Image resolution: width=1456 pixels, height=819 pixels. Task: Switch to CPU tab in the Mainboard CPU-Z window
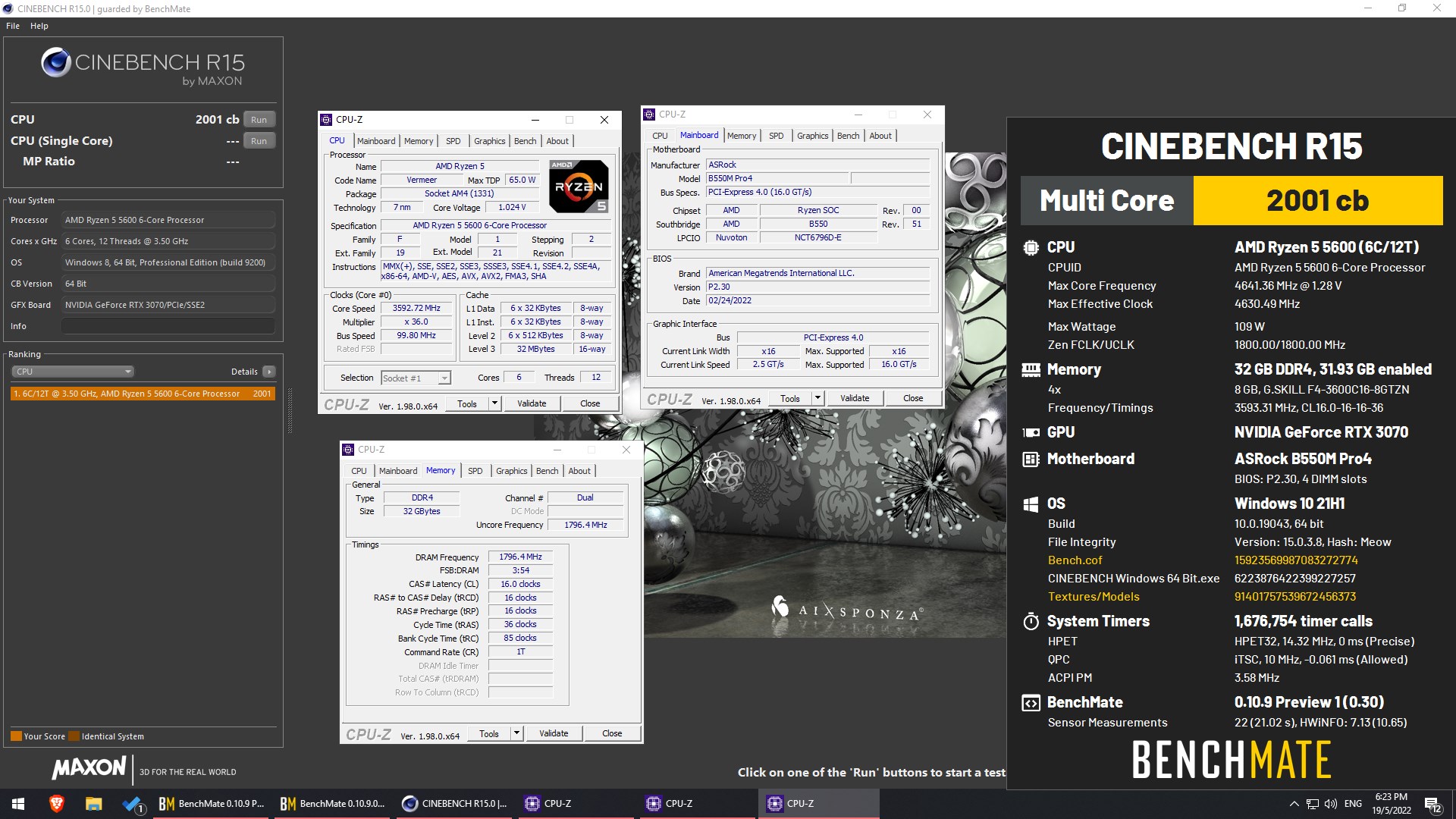[661, 136]
